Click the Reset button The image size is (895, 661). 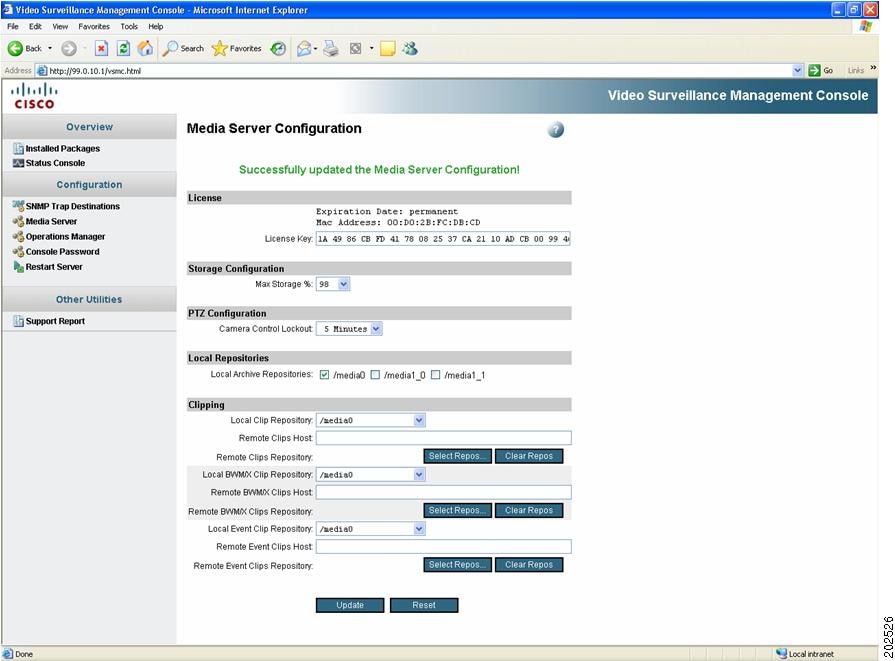[x=424, y=605]
